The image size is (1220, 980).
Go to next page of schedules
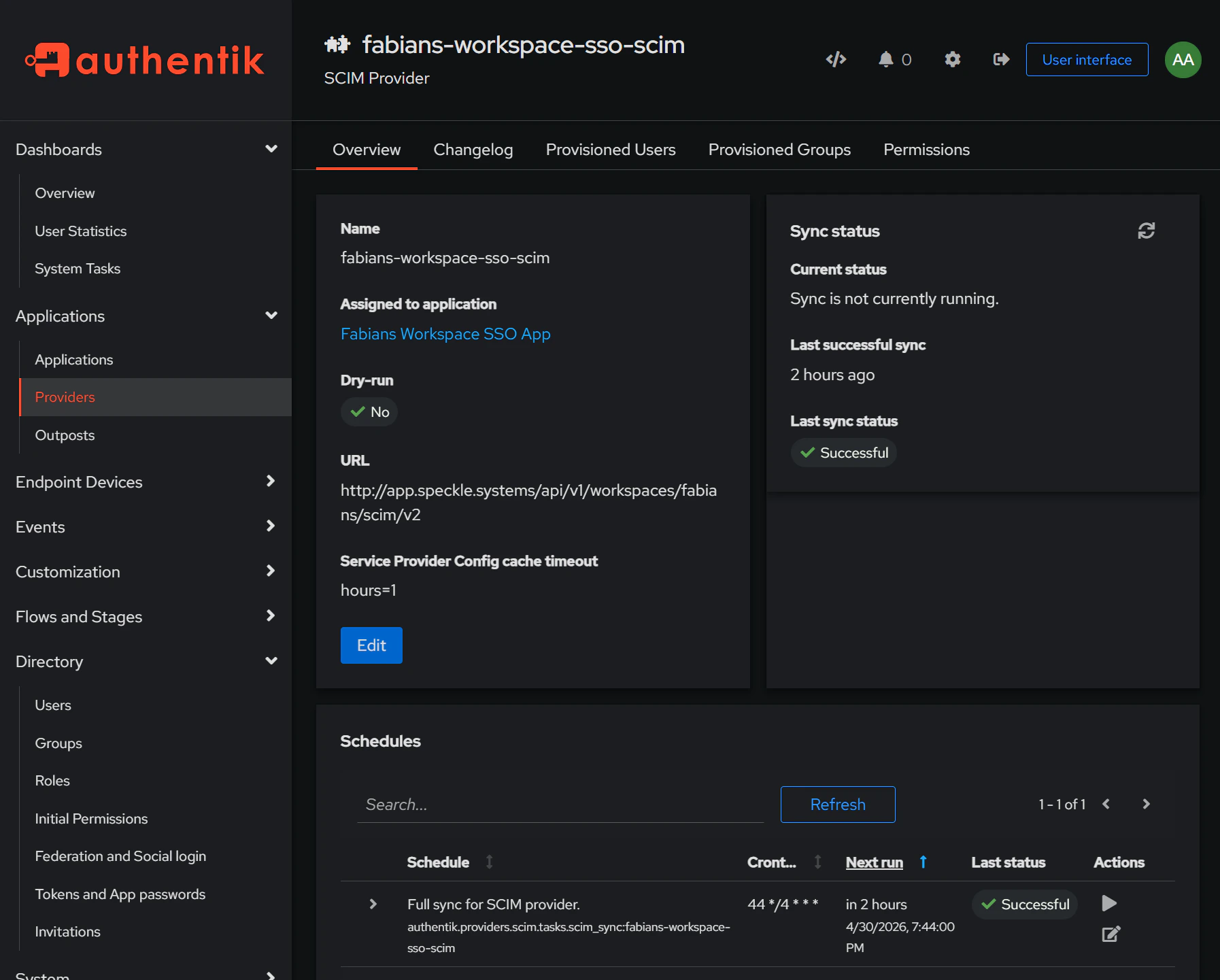[1146, 804]
